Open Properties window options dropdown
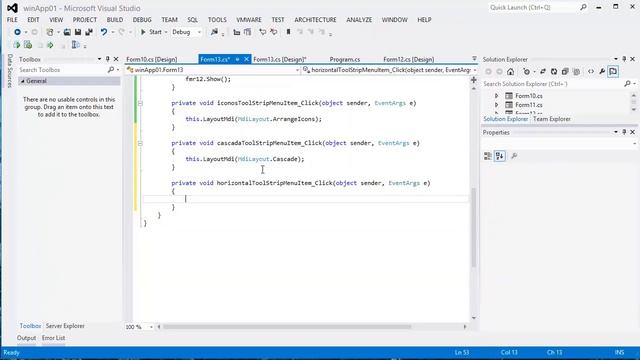 click(x=616, y=132)
